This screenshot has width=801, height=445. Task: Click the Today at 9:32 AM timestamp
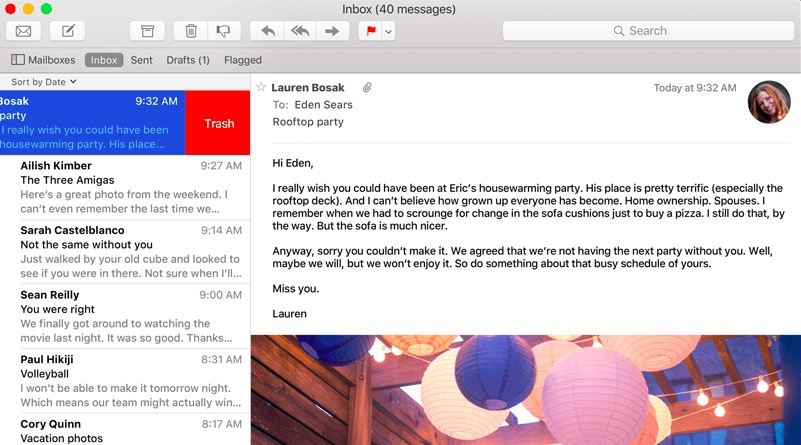pyautogui.click(x=695, y=88)
